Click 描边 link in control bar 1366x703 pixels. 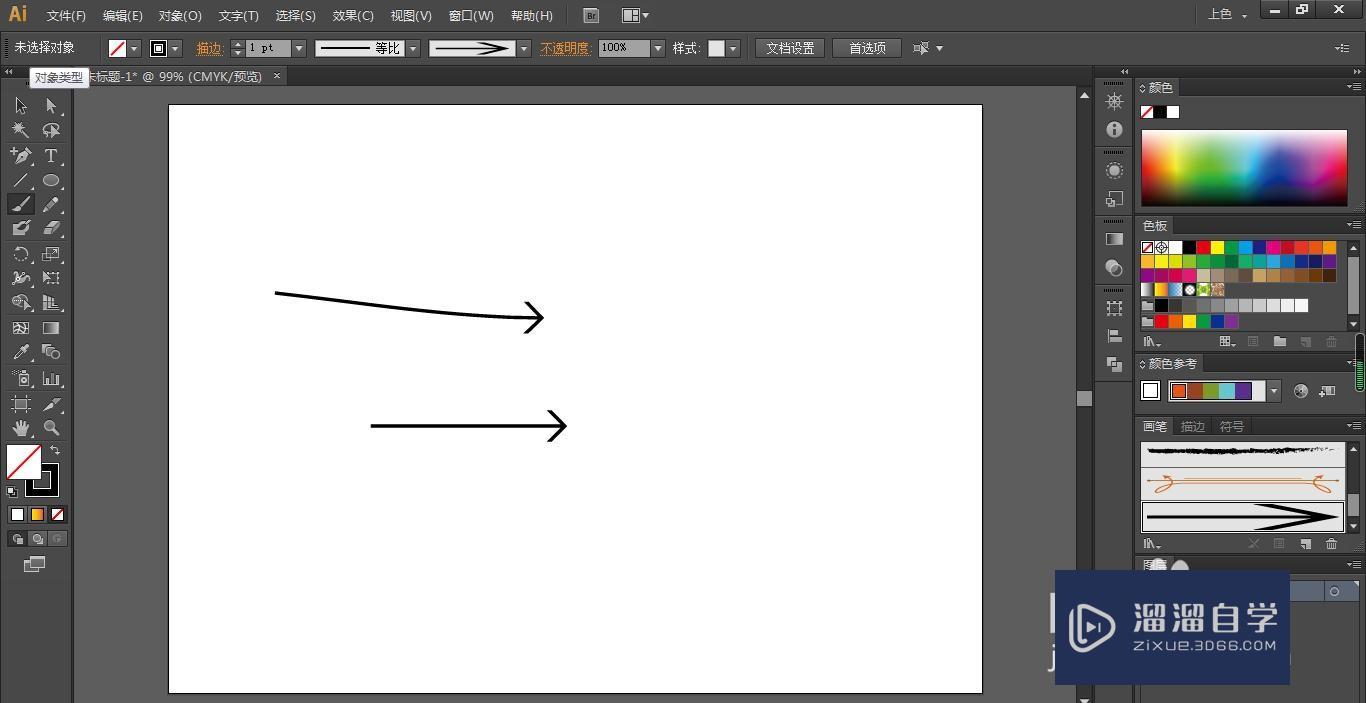209,48
